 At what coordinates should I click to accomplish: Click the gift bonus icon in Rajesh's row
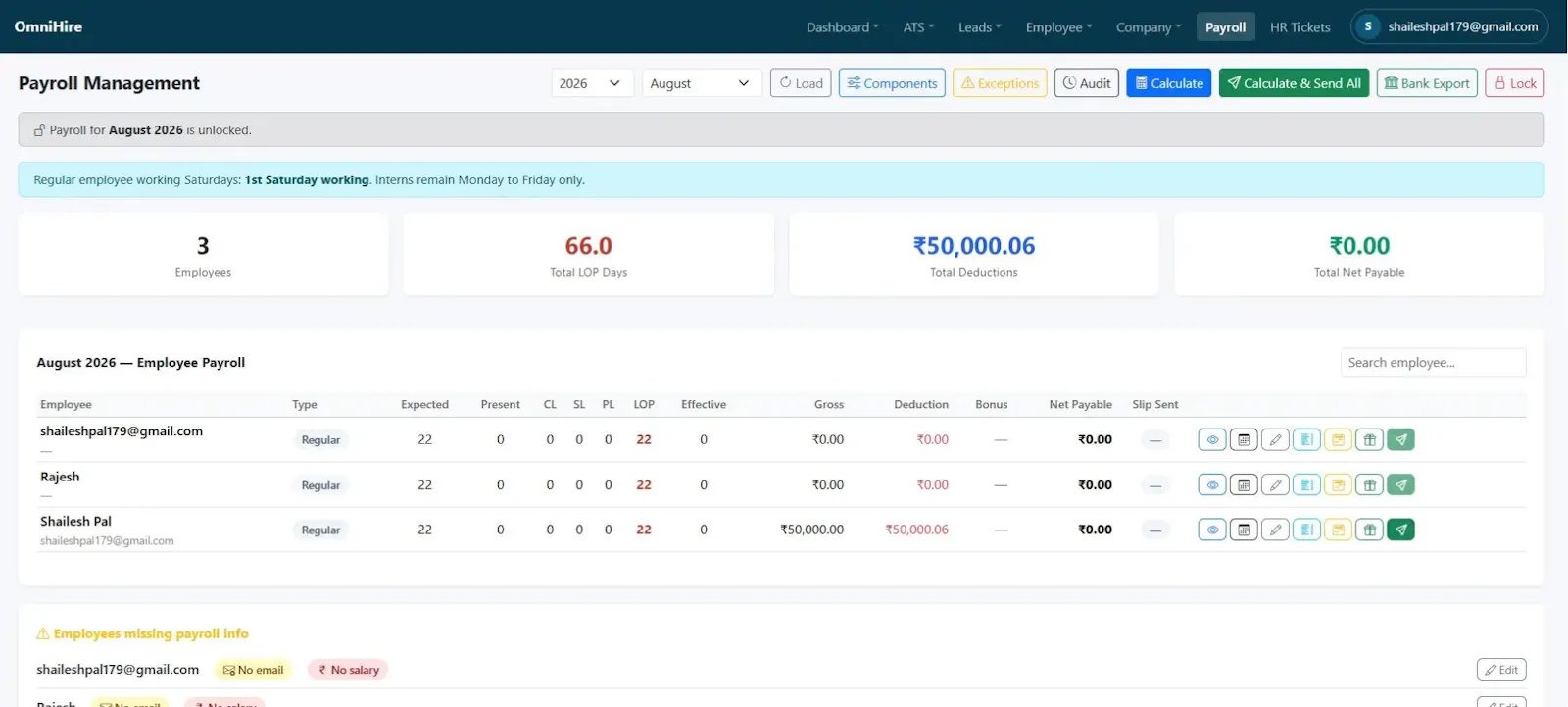(x=1370, y=484)
